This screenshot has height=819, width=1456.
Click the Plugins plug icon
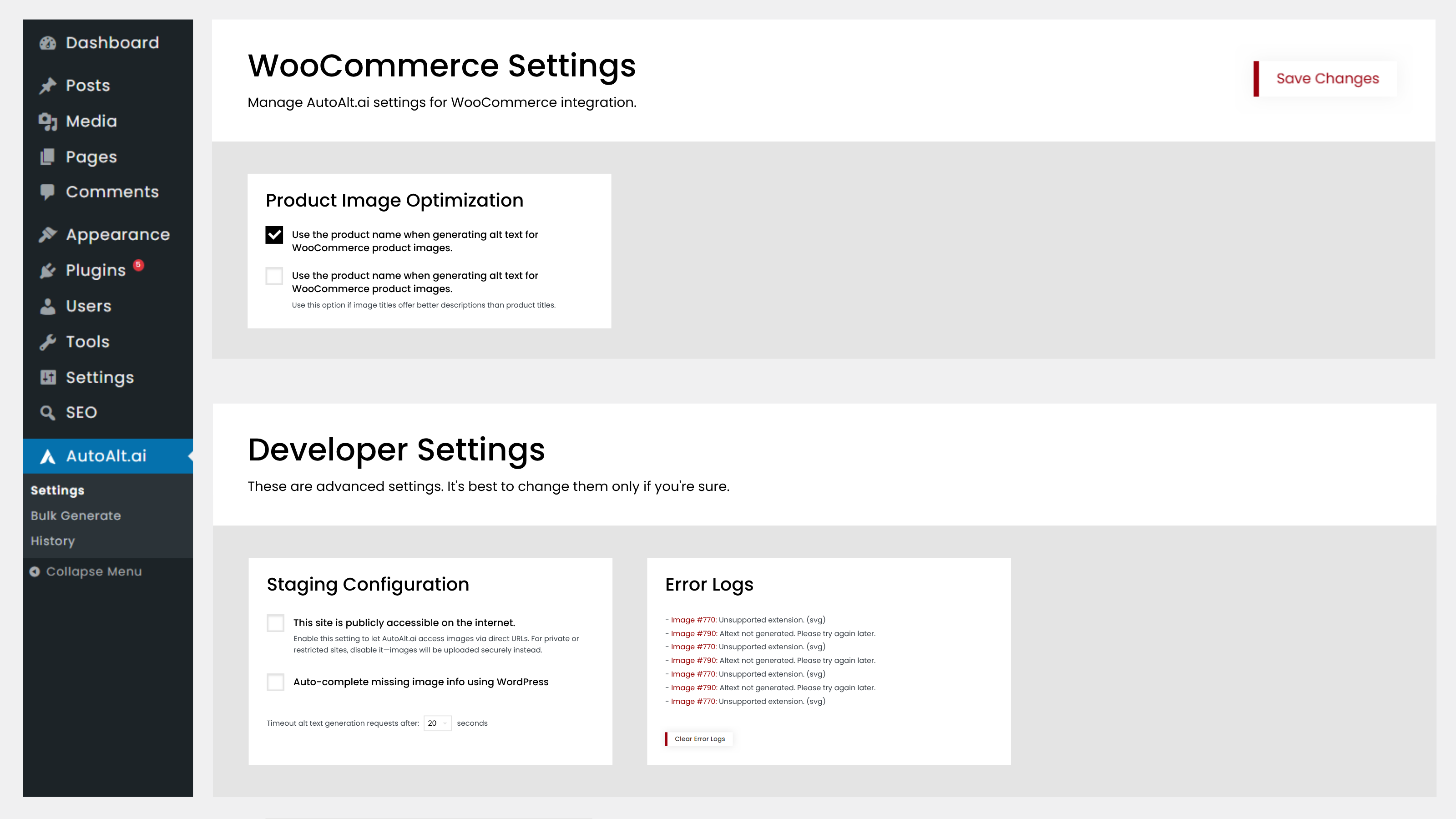[x=47, y=271]
